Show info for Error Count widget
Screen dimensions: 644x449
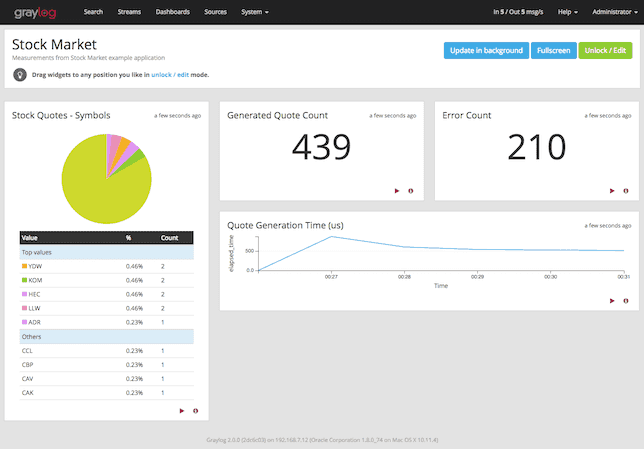626,191
